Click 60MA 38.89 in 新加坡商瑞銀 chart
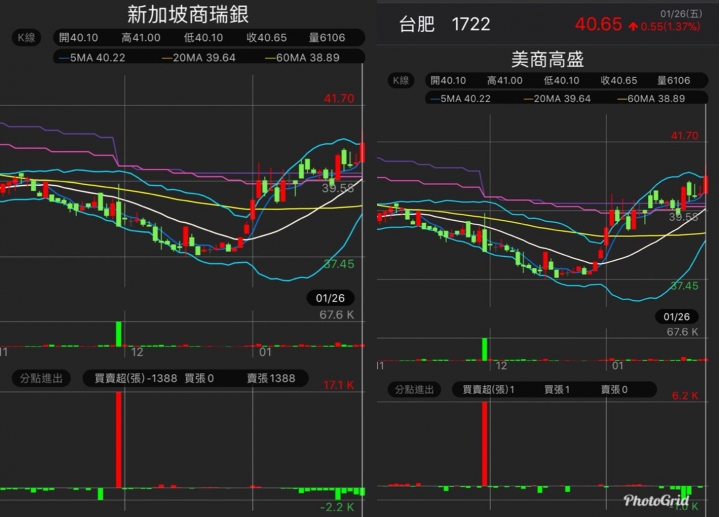 [303, 58]
